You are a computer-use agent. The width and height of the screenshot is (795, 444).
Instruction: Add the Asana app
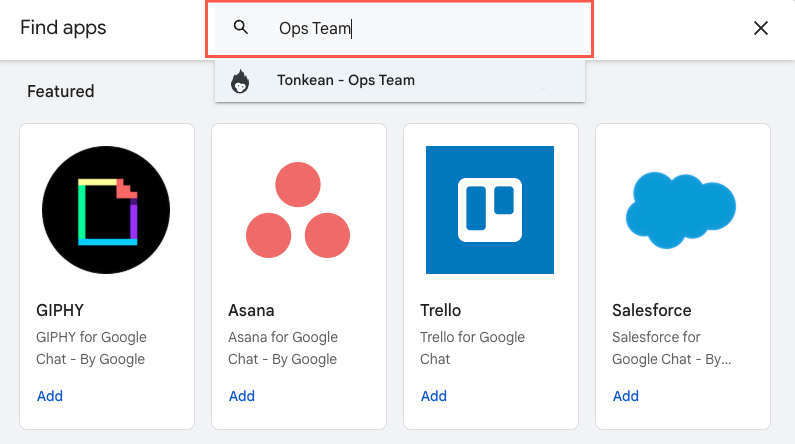point(242,396)
